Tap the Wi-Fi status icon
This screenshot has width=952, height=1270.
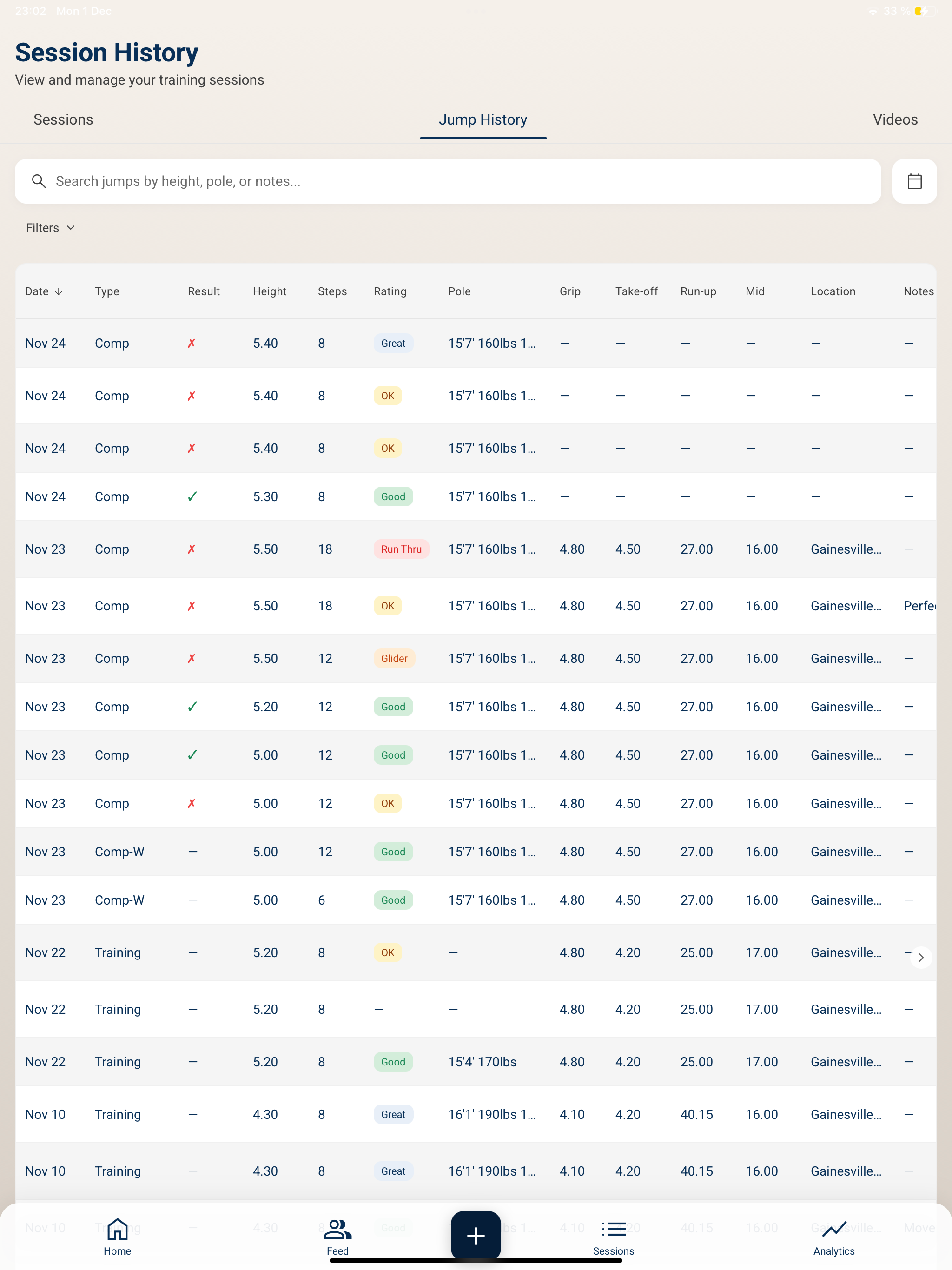pyautogui.click(x=873, y=12)
